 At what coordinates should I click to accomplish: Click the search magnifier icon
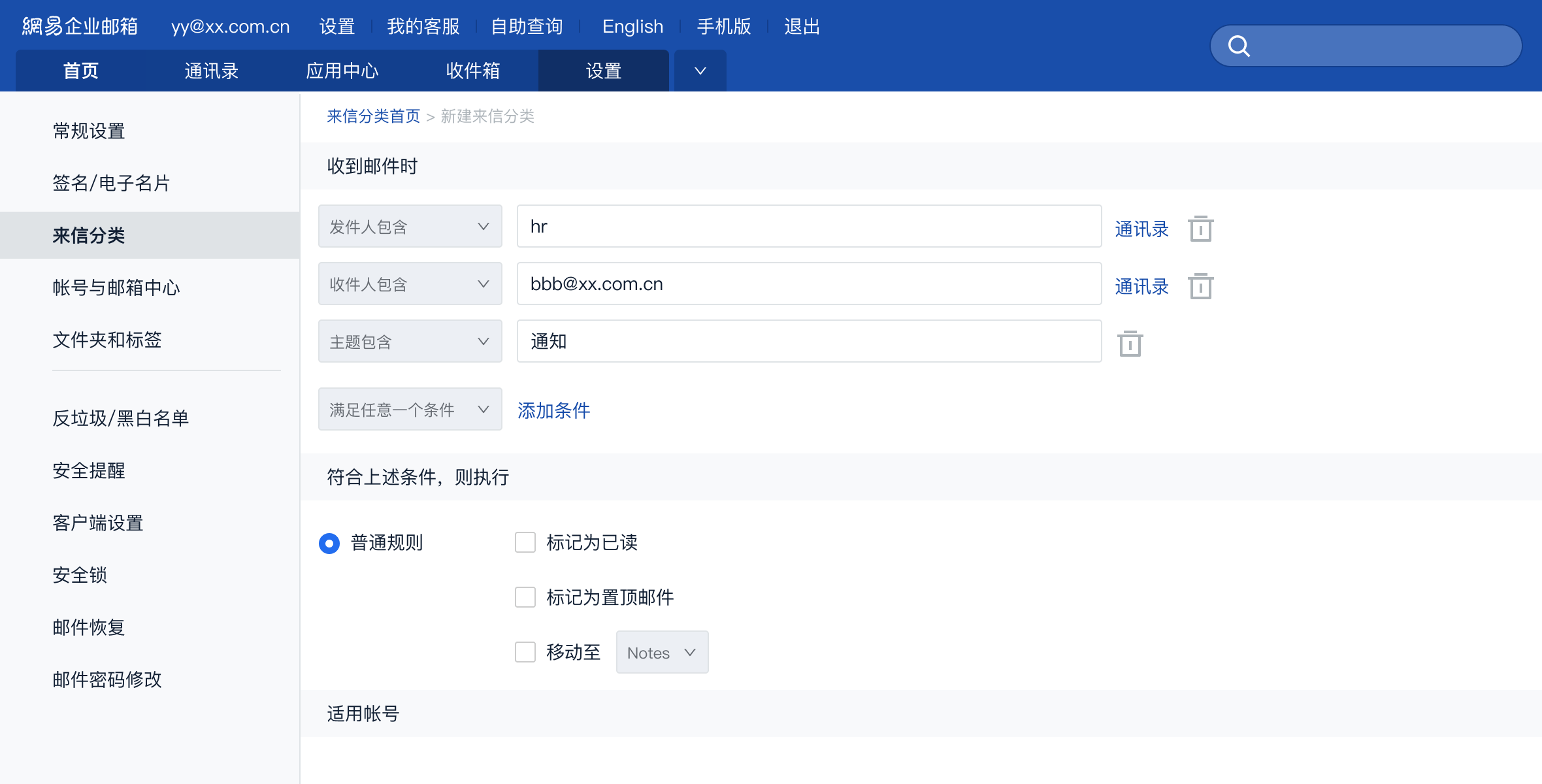click(x=1240, y=46)
